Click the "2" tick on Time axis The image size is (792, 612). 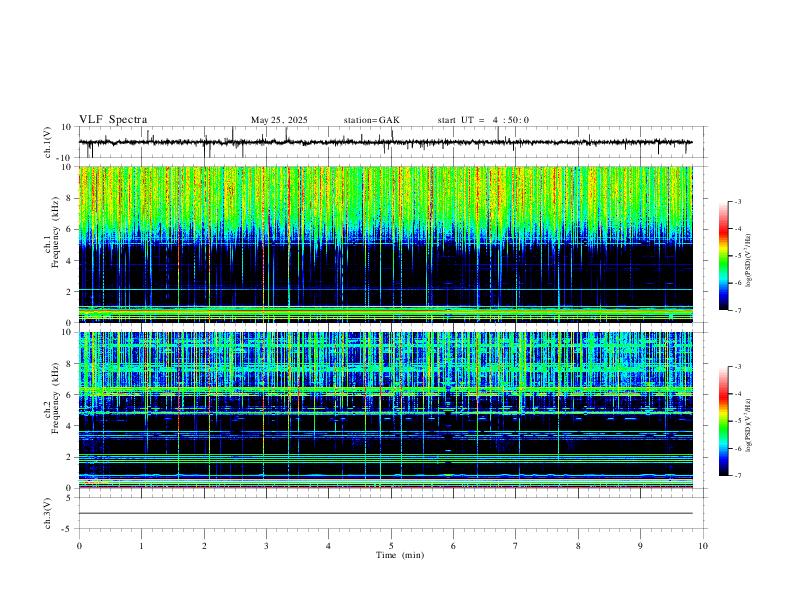point(204,546)
